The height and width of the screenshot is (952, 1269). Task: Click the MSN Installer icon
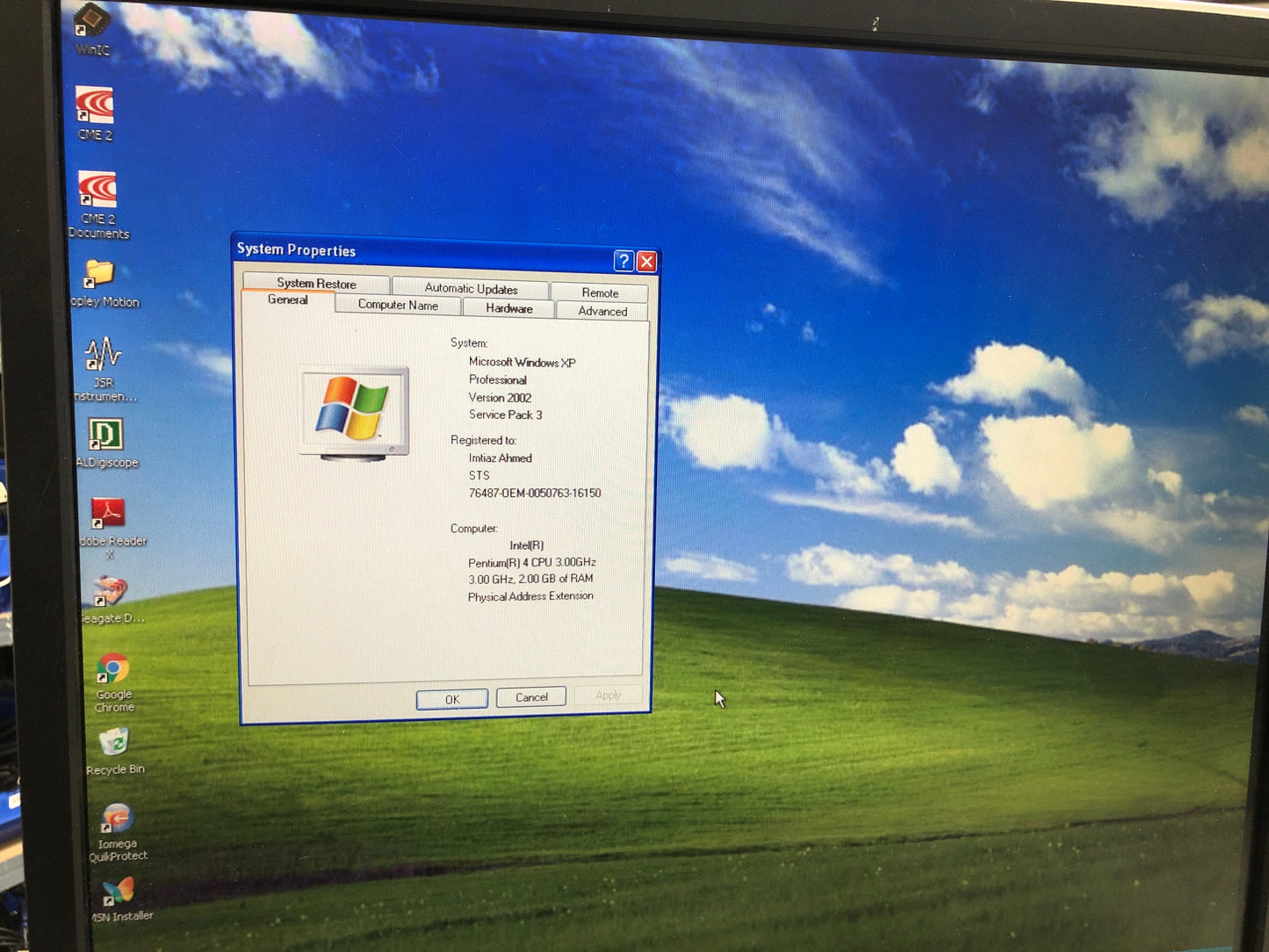coord(119,892)
